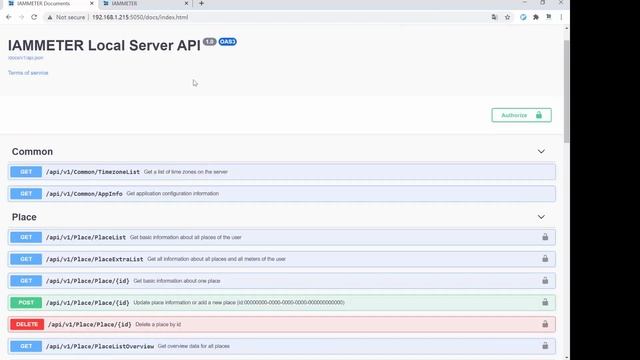Expand the GET TimezoneList endpoint
Image resolution: width=640 pixels, height=360 pixels.
pyautogui.click(x=282, y=172)
